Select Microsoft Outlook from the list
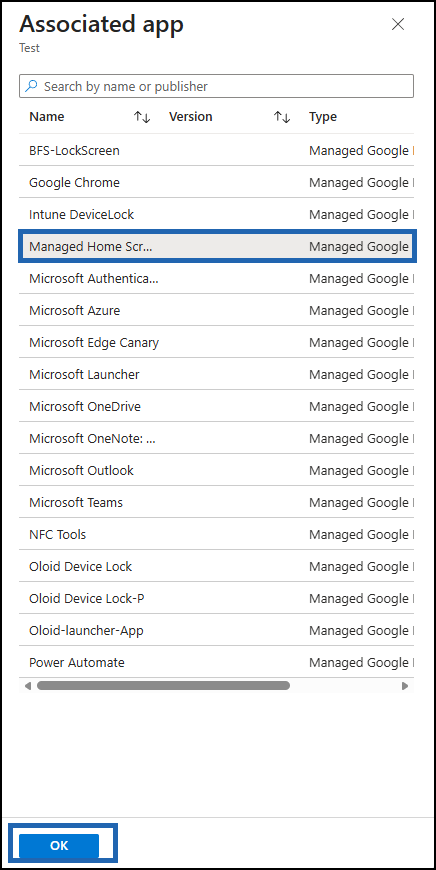 [216, 471]
